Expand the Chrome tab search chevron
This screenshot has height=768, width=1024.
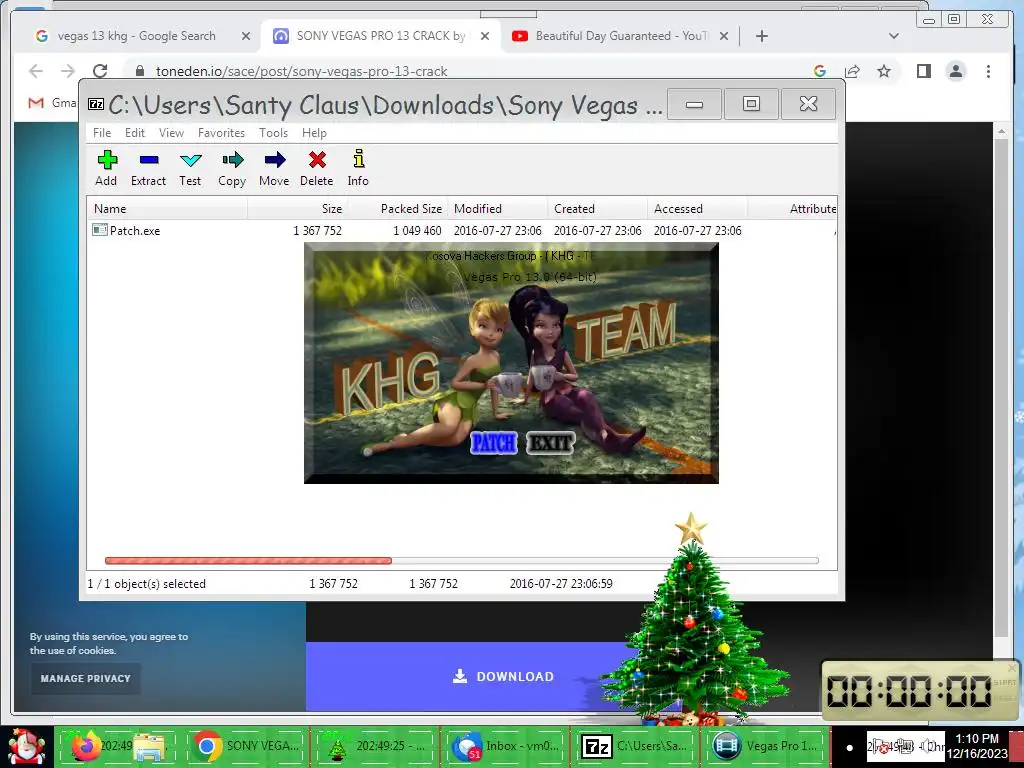(894, 36)
